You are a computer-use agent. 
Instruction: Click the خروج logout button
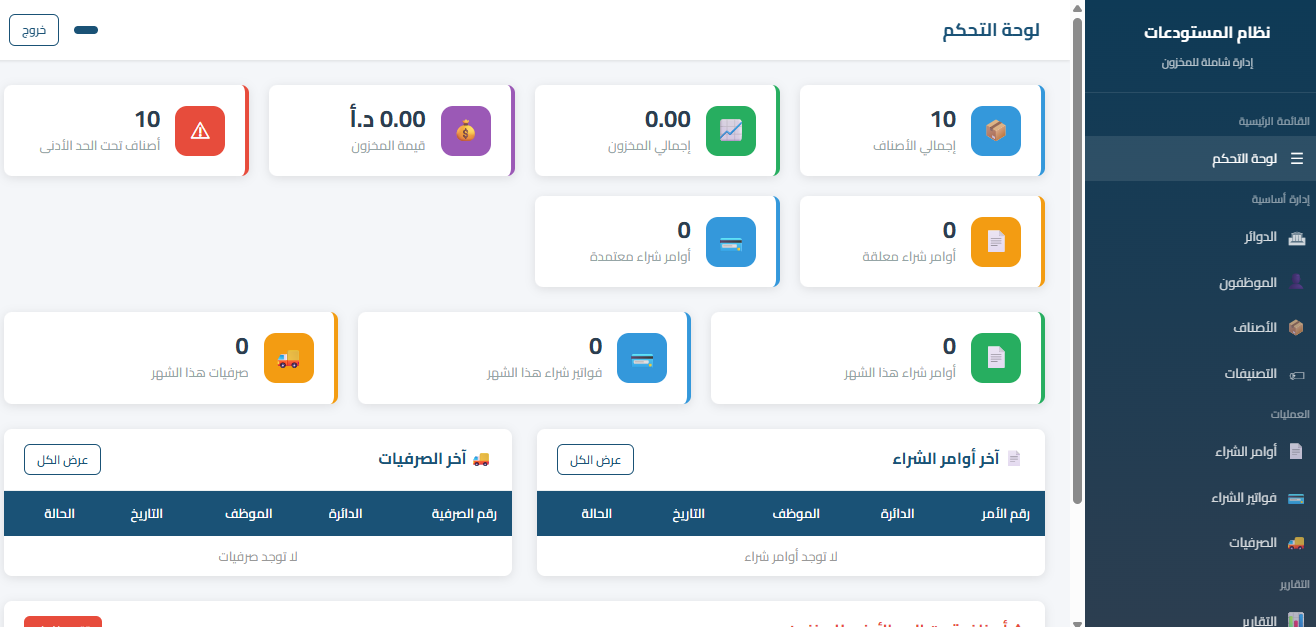coord(34,30)
